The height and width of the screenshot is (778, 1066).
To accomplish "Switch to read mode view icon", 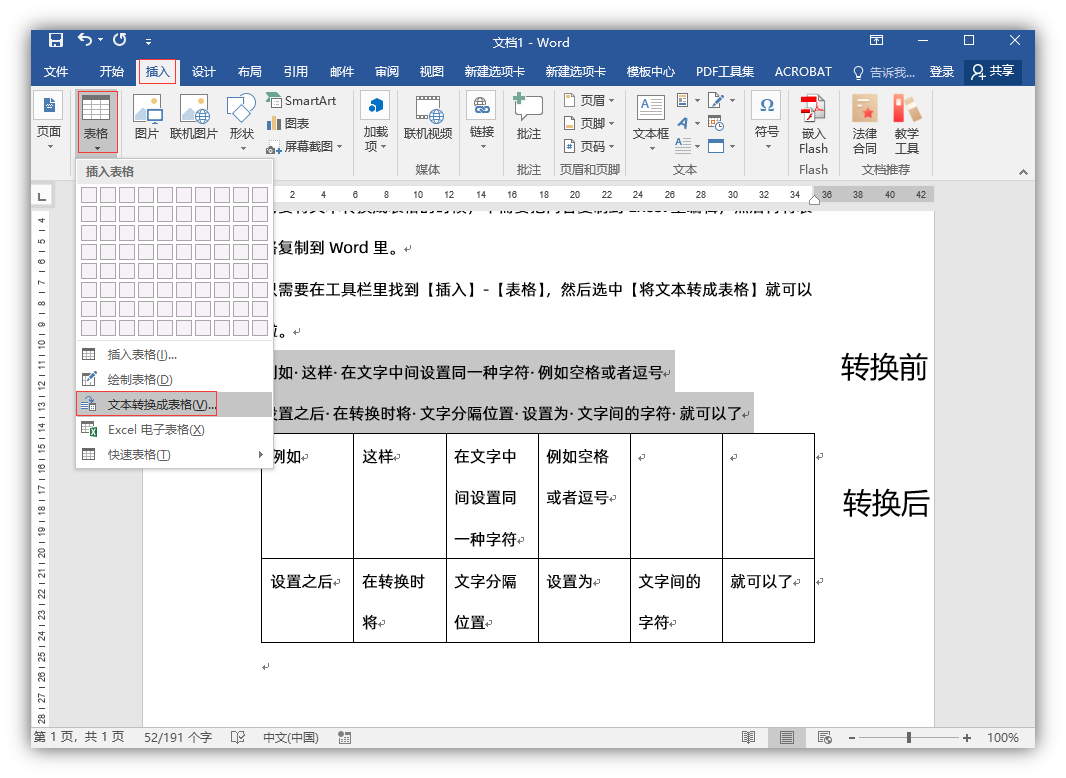I will click(x=748, y=737).
